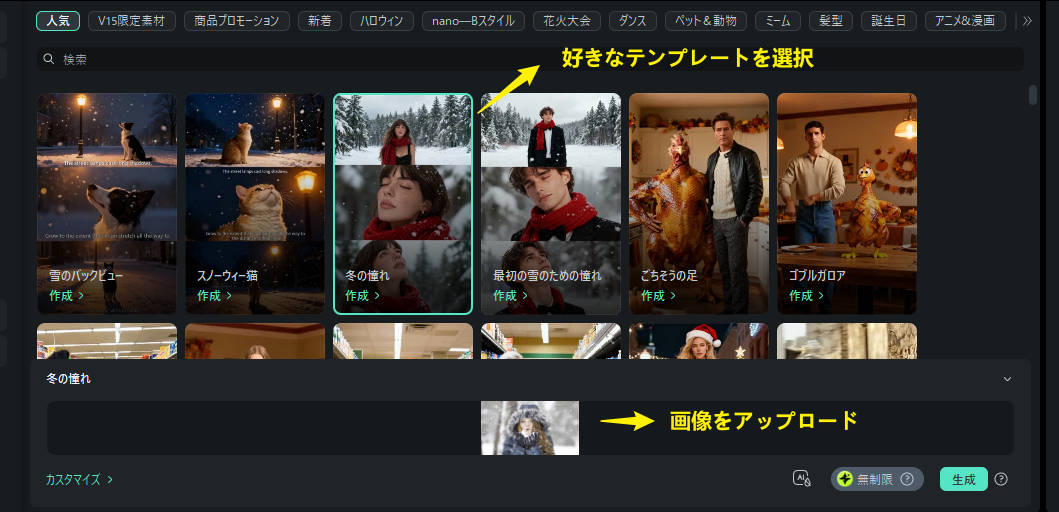Click the uploaded snowy girl image thumbnail
Image resolution: width=1059 pixels, height=512 pixels.
[530, 428]
